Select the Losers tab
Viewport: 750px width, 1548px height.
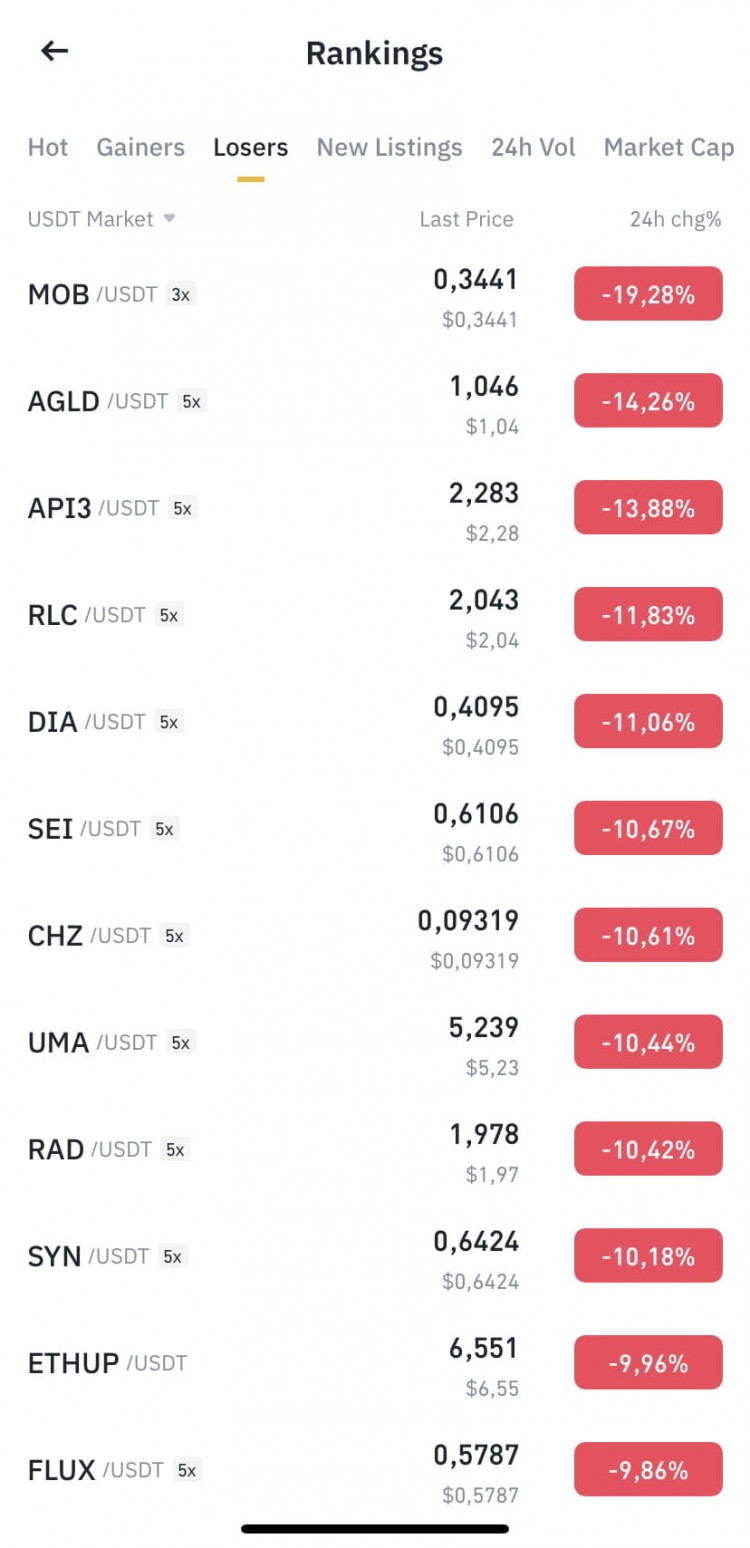251,148
